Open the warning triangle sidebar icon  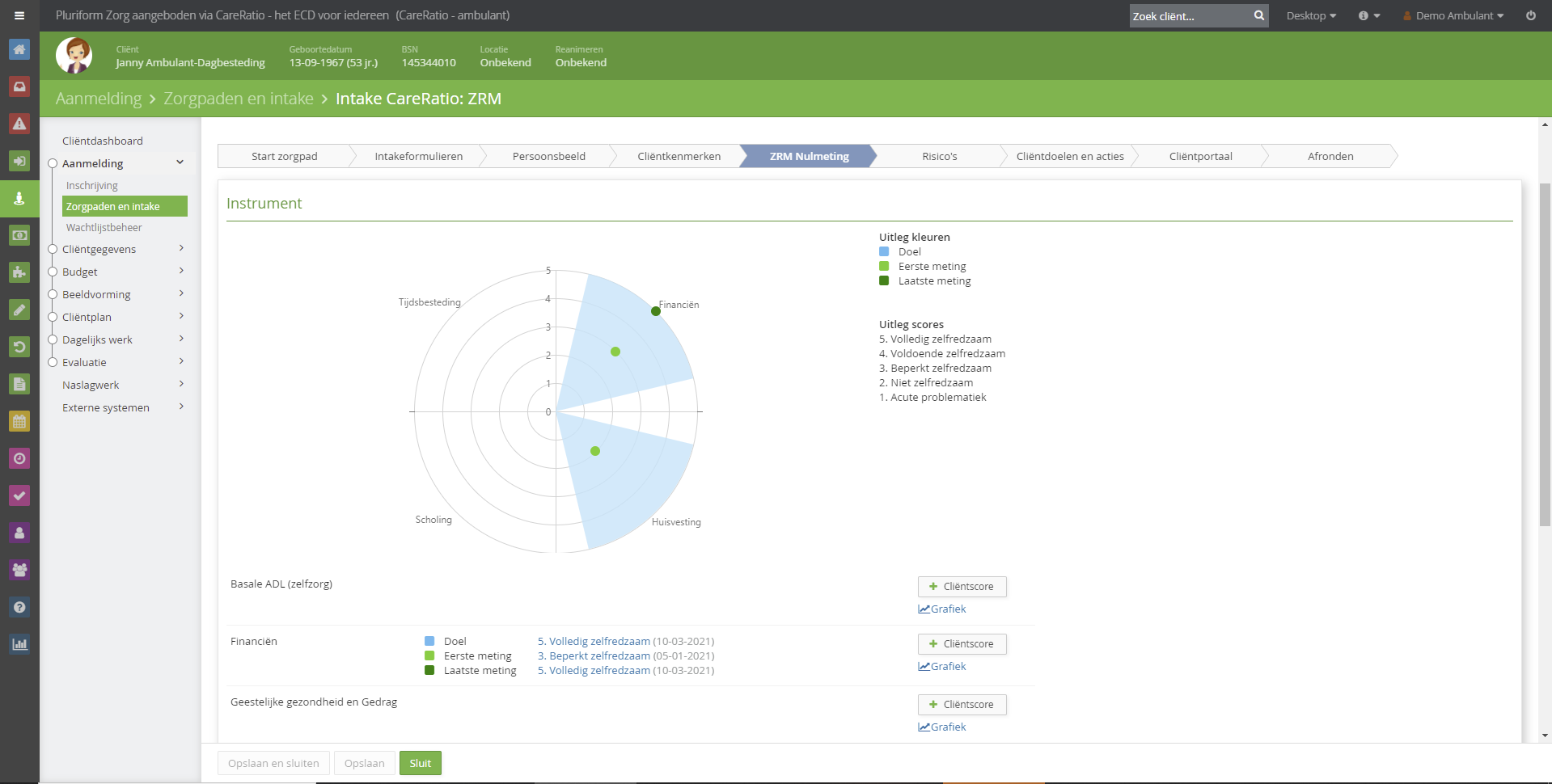pyautogui.click(x=19, y=124)
